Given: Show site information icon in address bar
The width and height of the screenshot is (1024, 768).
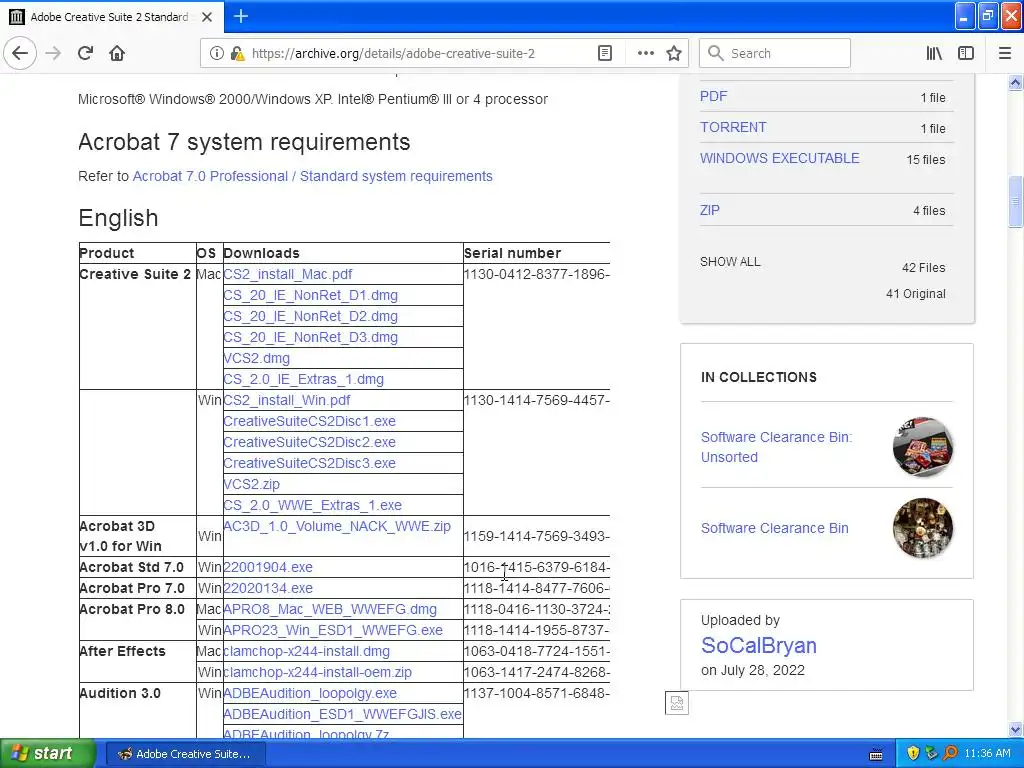Looking at the screenshot, I should (x=216, y=53).
